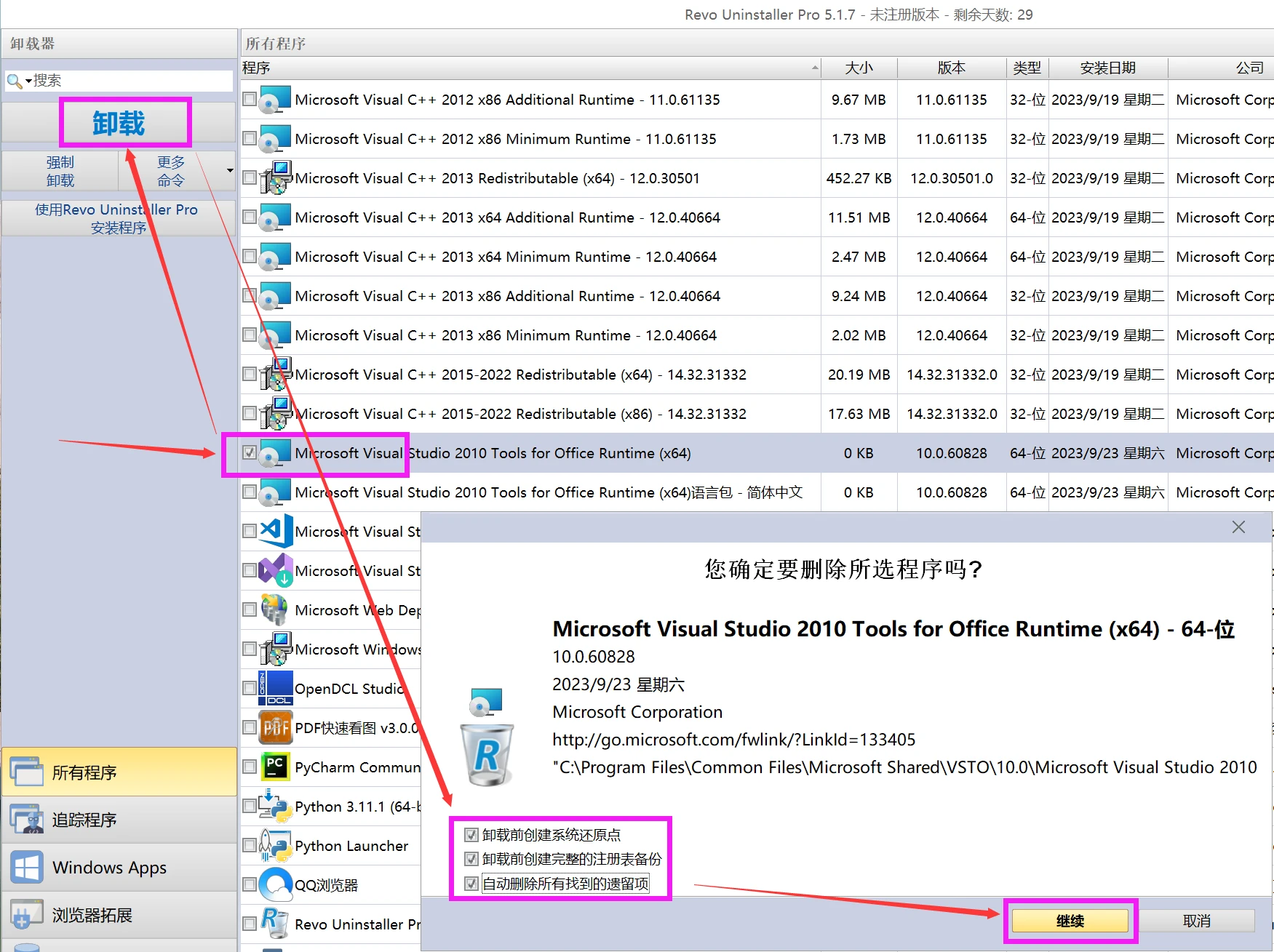Click the blue Visual Studio Code icon
This screenshot has width=1274, height=952.
click(276, 532)
